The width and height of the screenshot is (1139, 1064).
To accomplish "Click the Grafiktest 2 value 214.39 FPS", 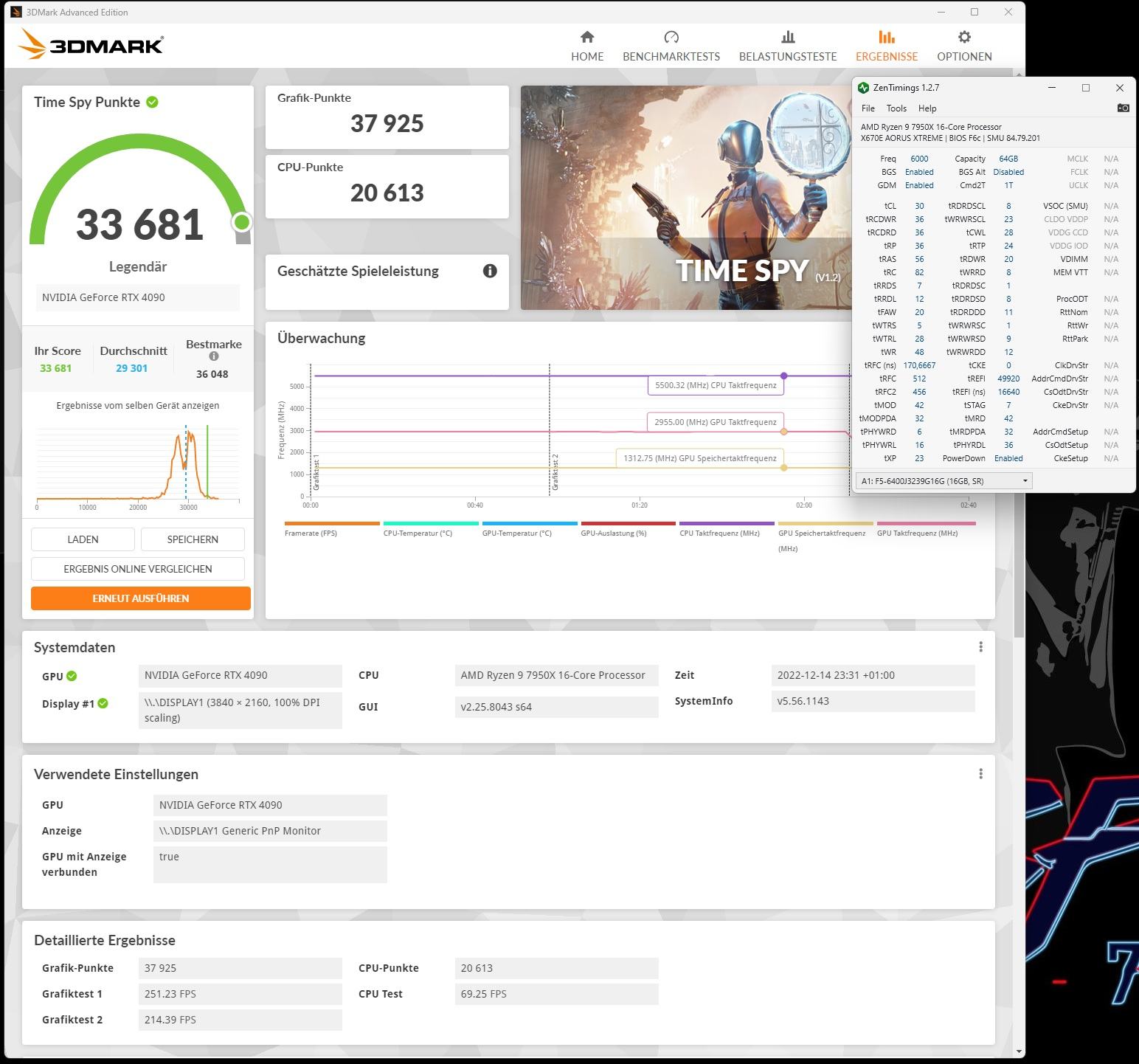I will coord(240,1020).
